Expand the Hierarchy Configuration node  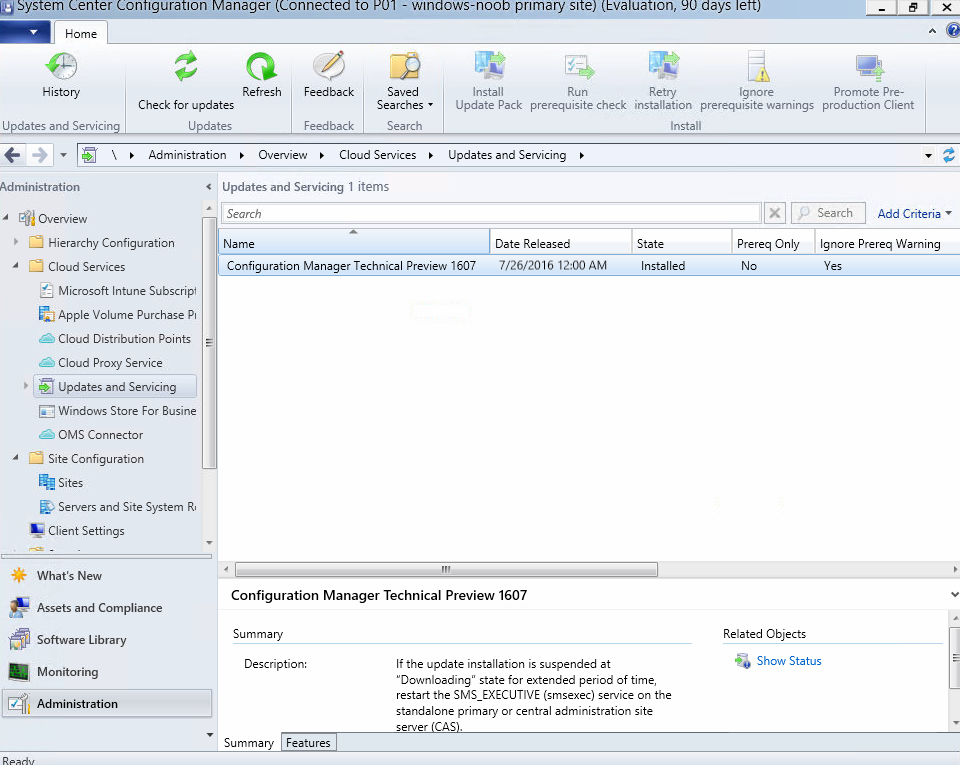(16, 242)
